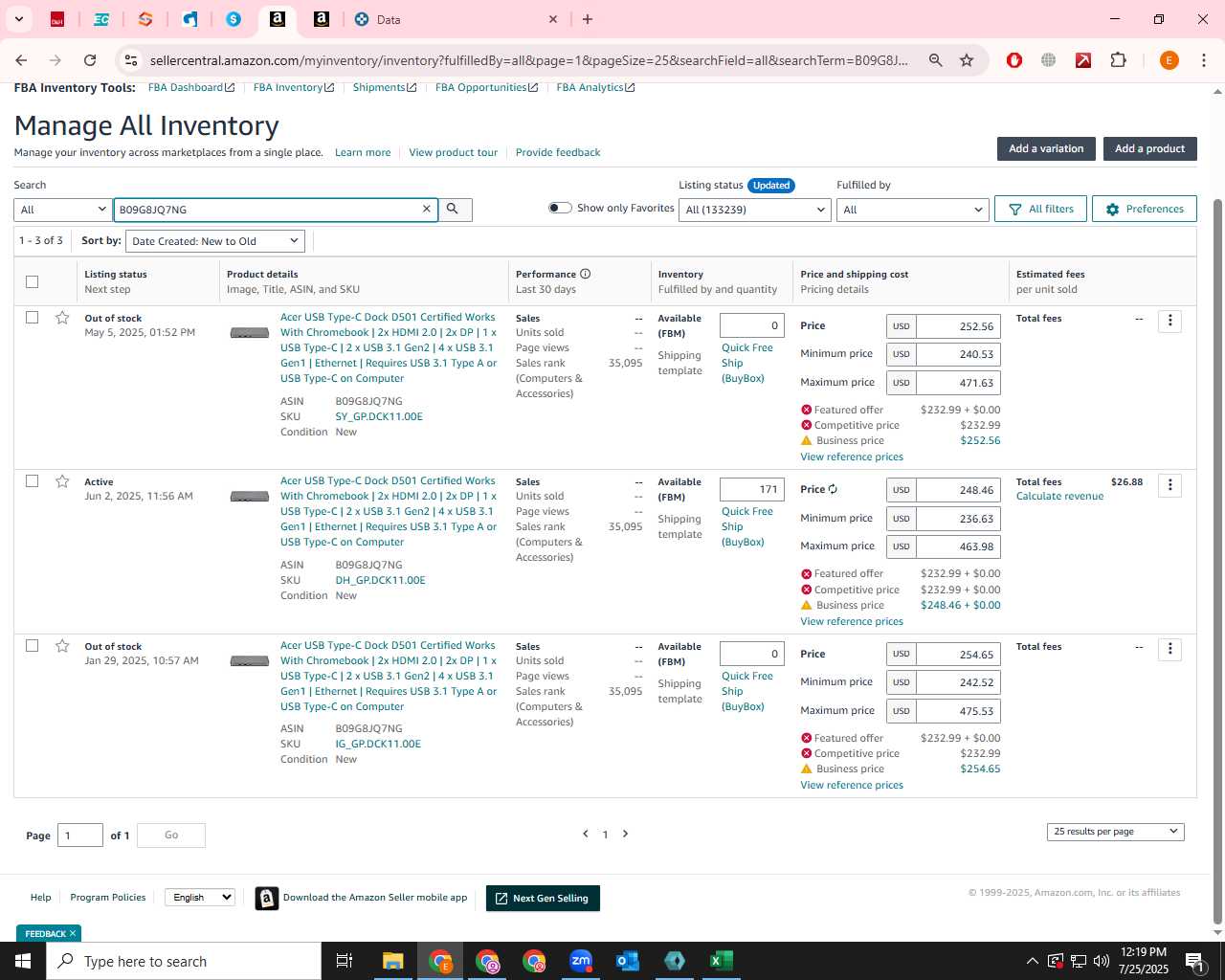1225x980 pixels.
Task: Close the FEEDBACK tag with its X
Action: (x=73, y=933)
